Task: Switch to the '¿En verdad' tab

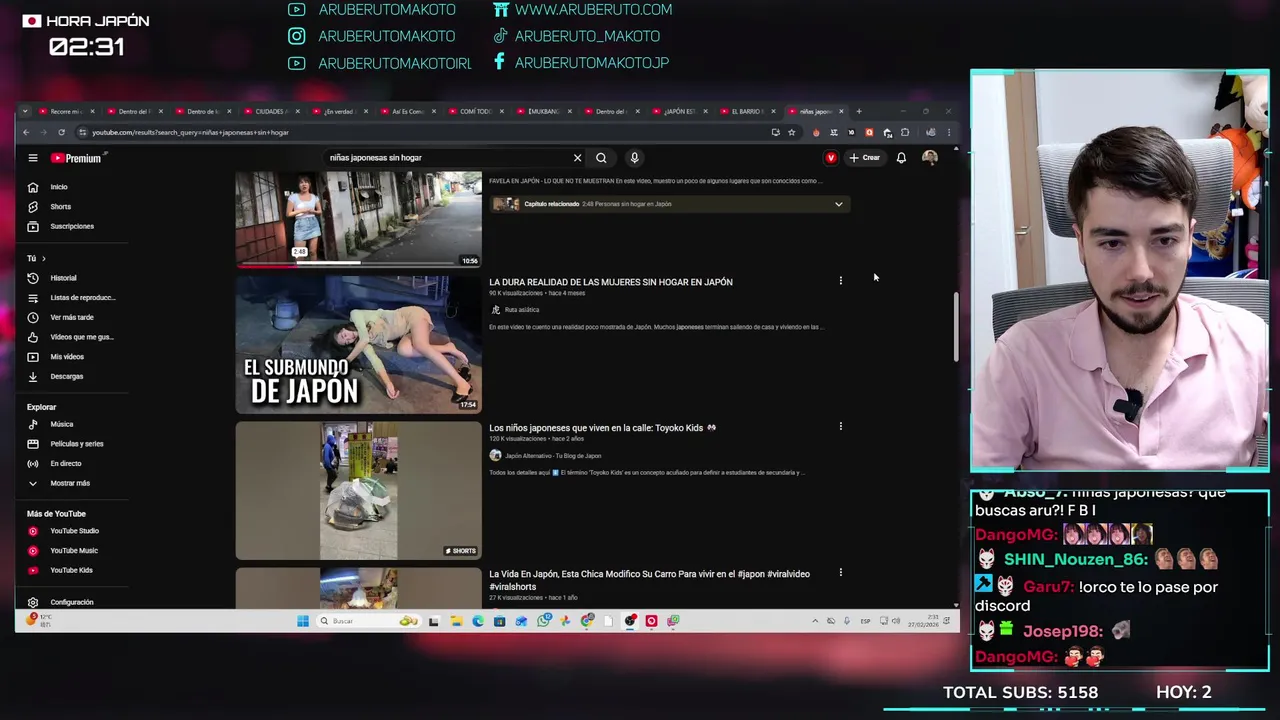Action: point(339,111)
